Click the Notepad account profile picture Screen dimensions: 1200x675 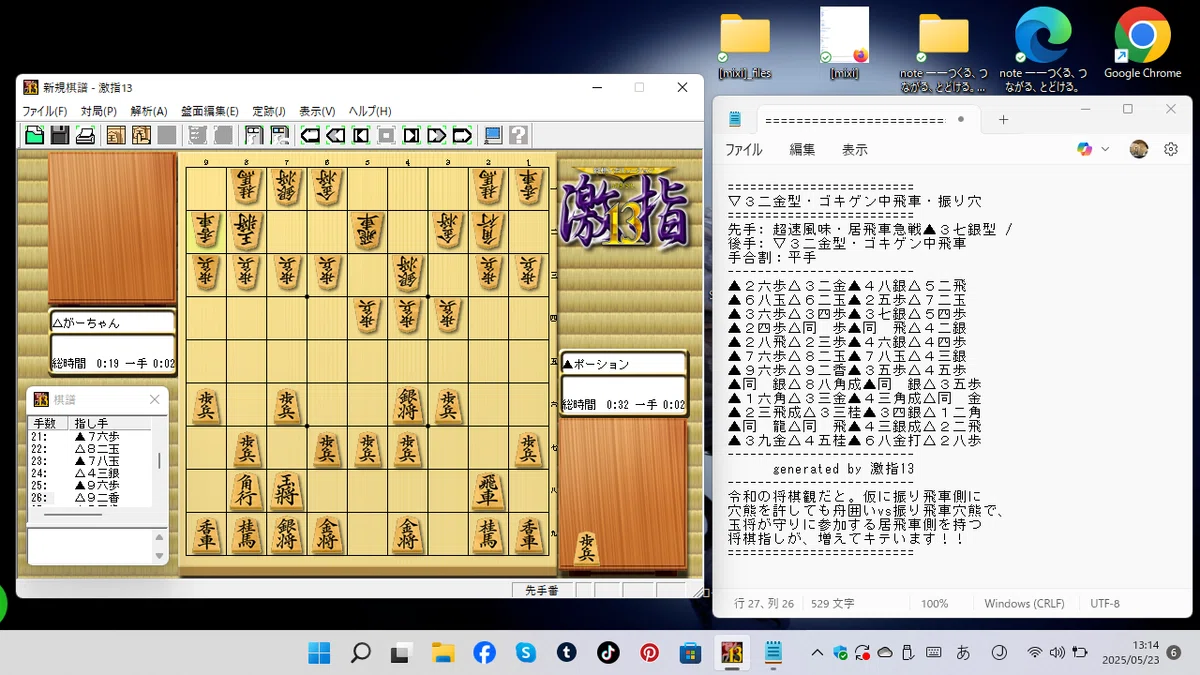pyautogui.click(x=1139, y=149)
